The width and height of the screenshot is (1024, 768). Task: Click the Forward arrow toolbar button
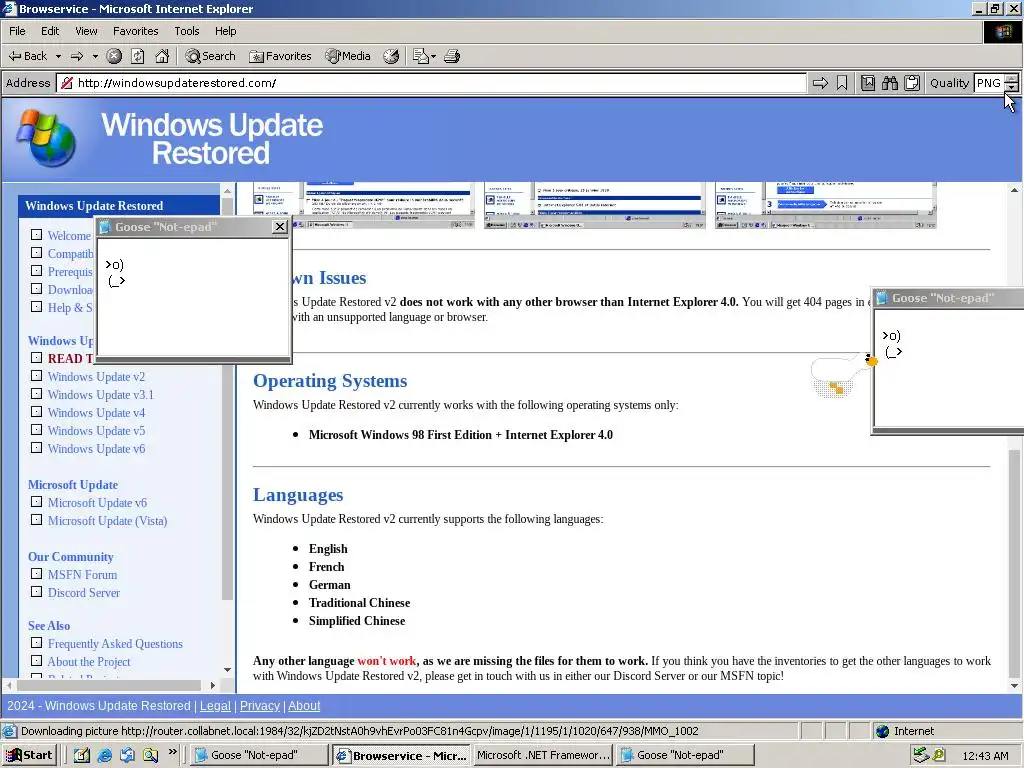click(x=77, y=56)
